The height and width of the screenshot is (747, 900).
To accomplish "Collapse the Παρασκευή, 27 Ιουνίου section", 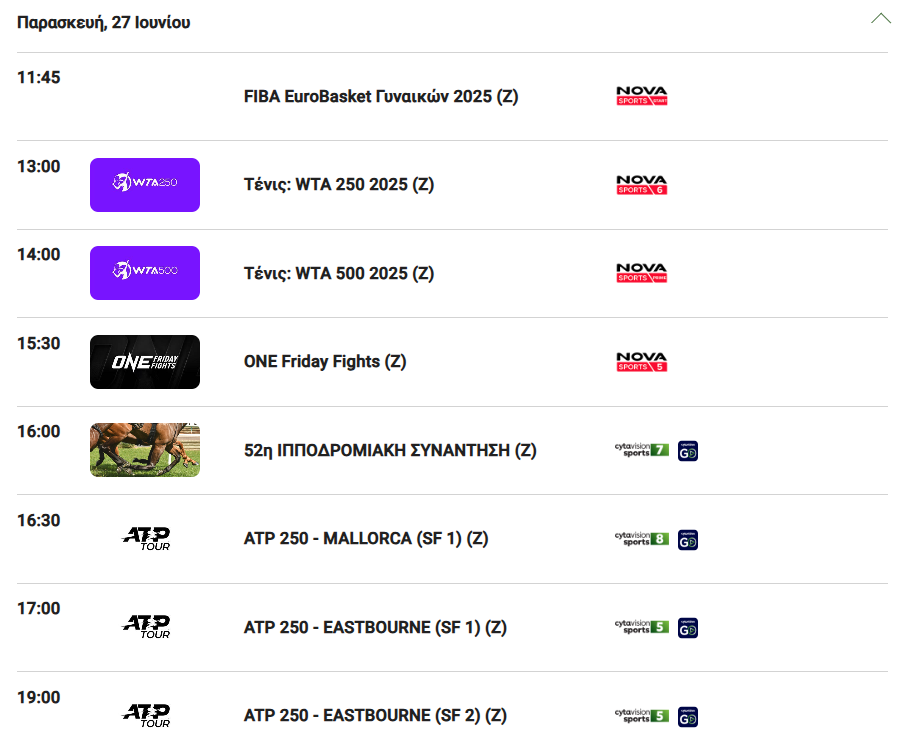I will coord(880,18).
